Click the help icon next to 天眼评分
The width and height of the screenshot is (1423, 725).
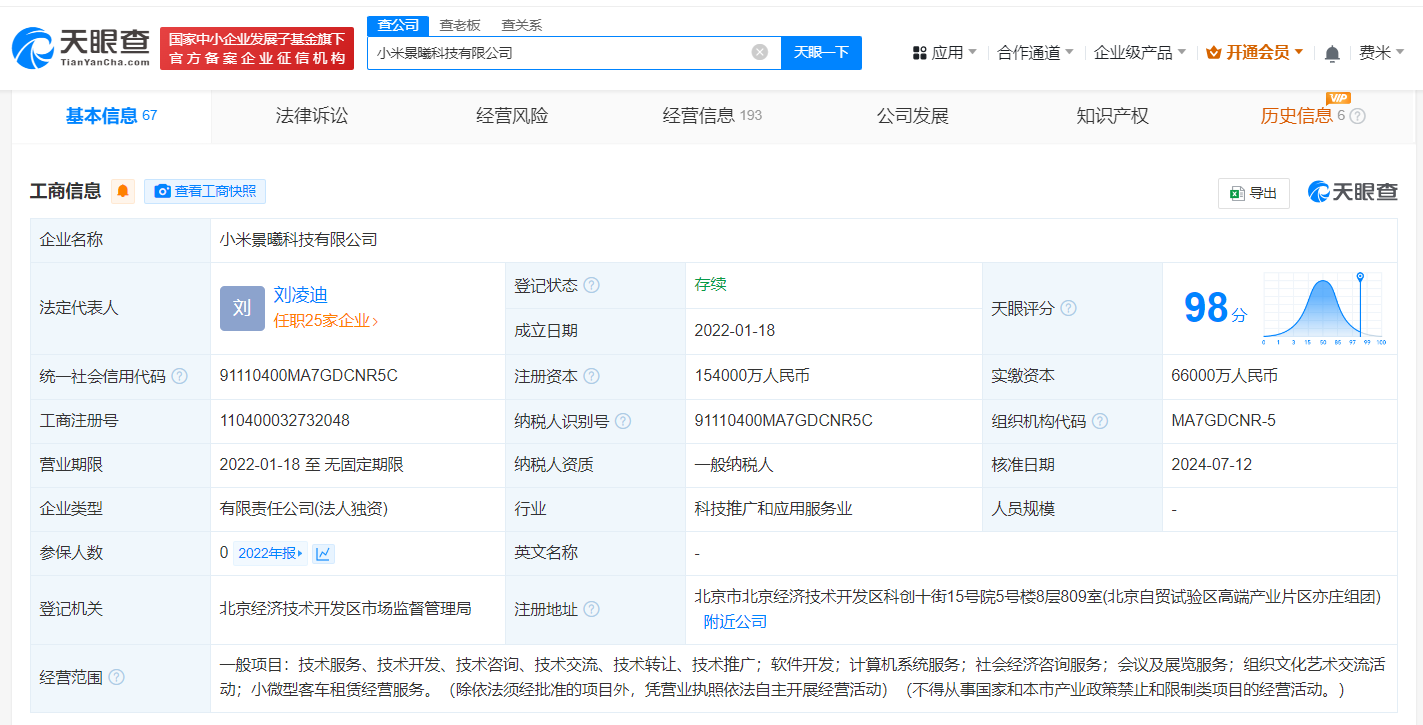(x=1069, y=308)
